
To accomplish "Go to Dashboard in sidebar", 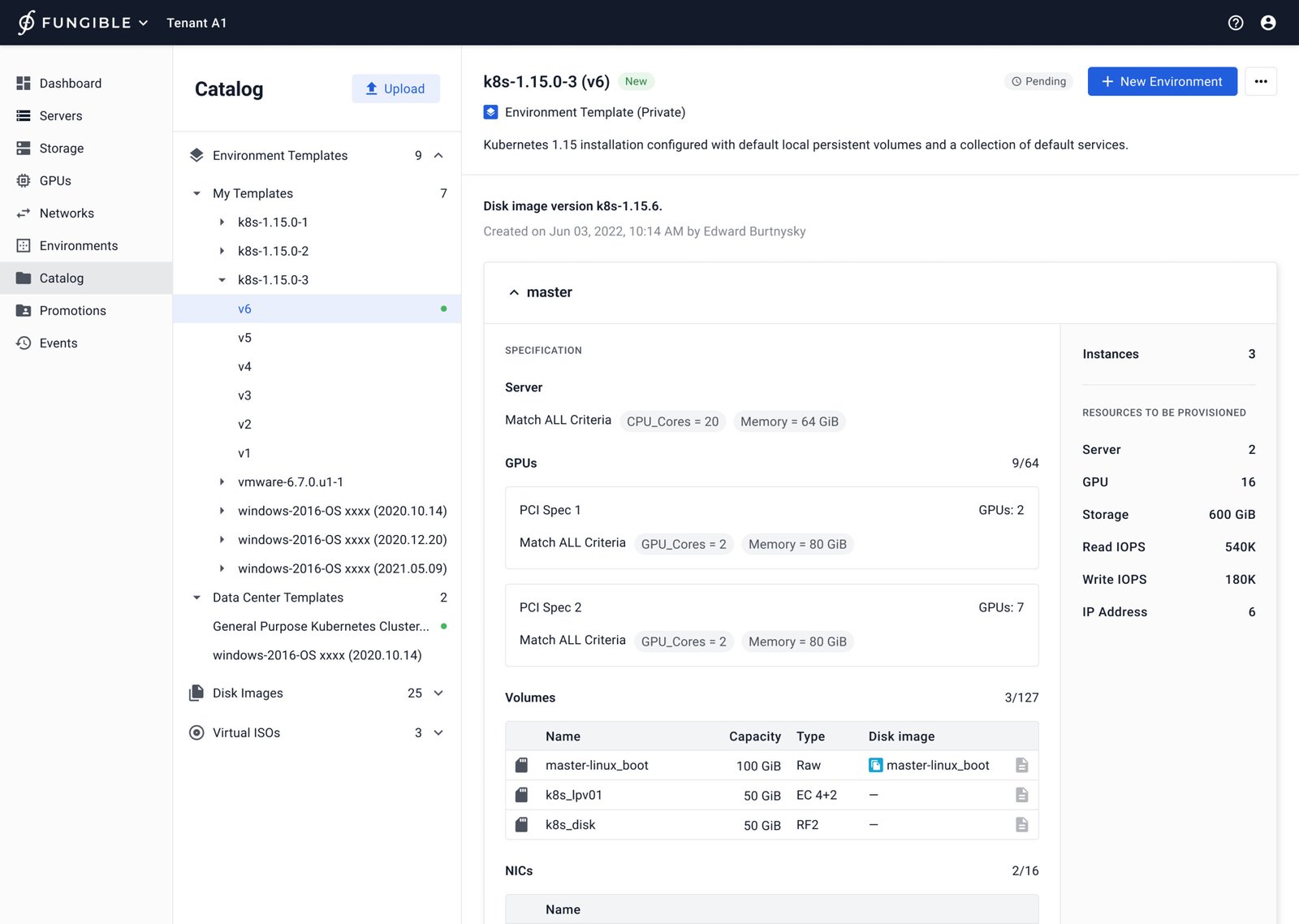I will (70, 84).
